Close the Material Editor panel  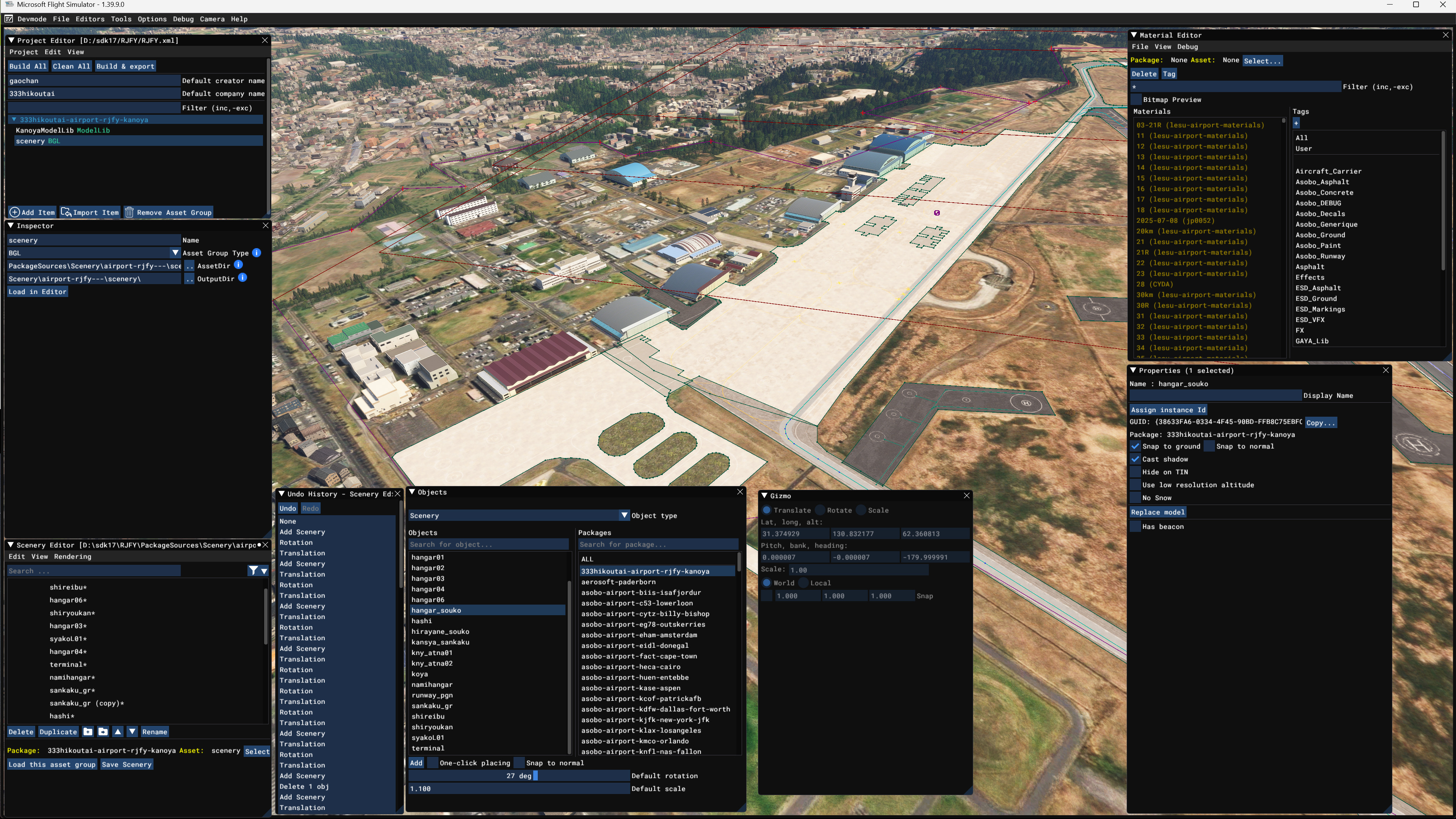[1446, 35]
